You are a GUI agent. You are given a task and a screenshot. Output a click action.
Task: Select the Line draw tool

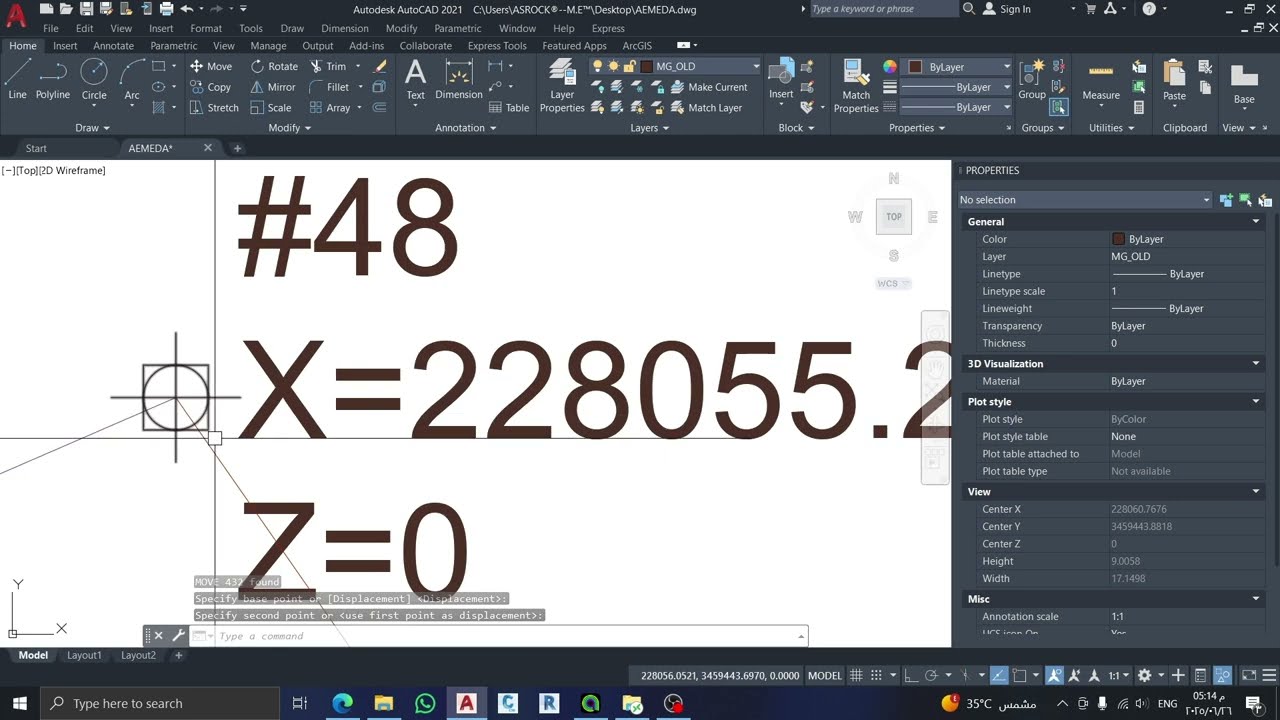pyautogui.click(x=17, y=80)
